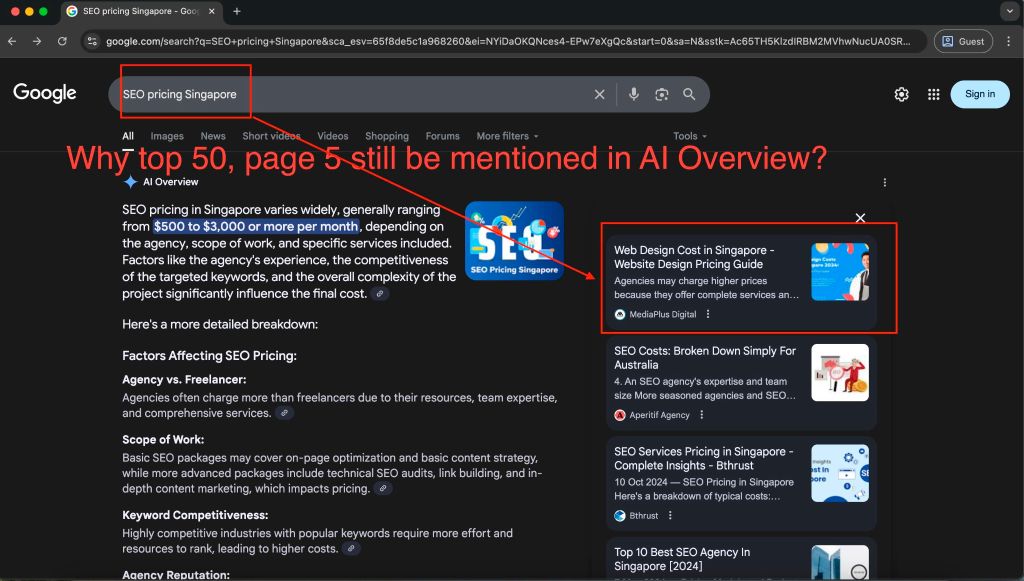Clear the search box text
The image size is (1024, 581).
coord(599,94)
